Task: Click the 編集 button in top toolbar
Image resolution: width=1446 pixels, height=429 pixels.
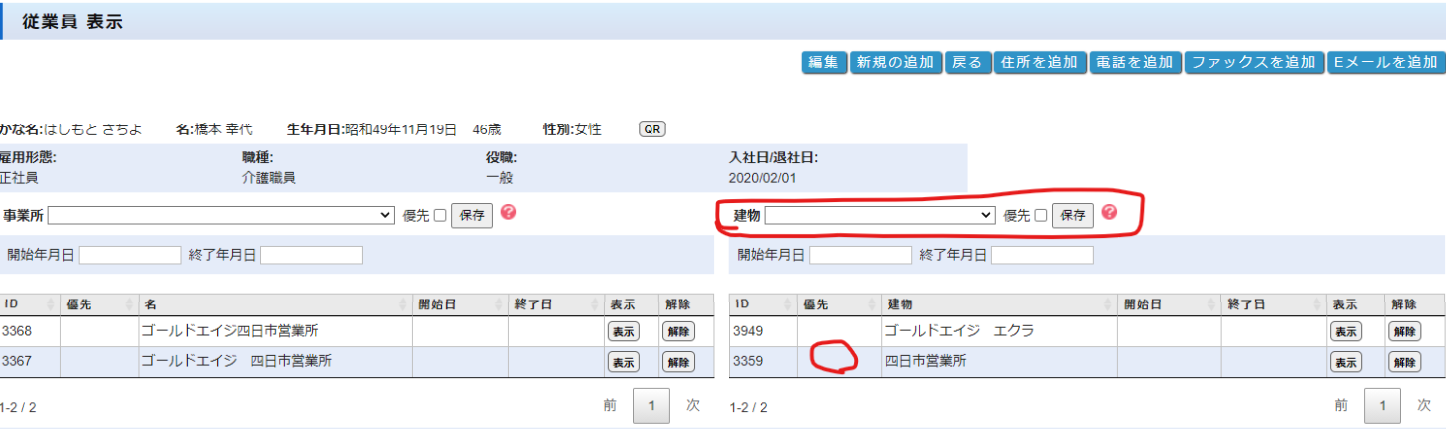Action: [823, 62]
